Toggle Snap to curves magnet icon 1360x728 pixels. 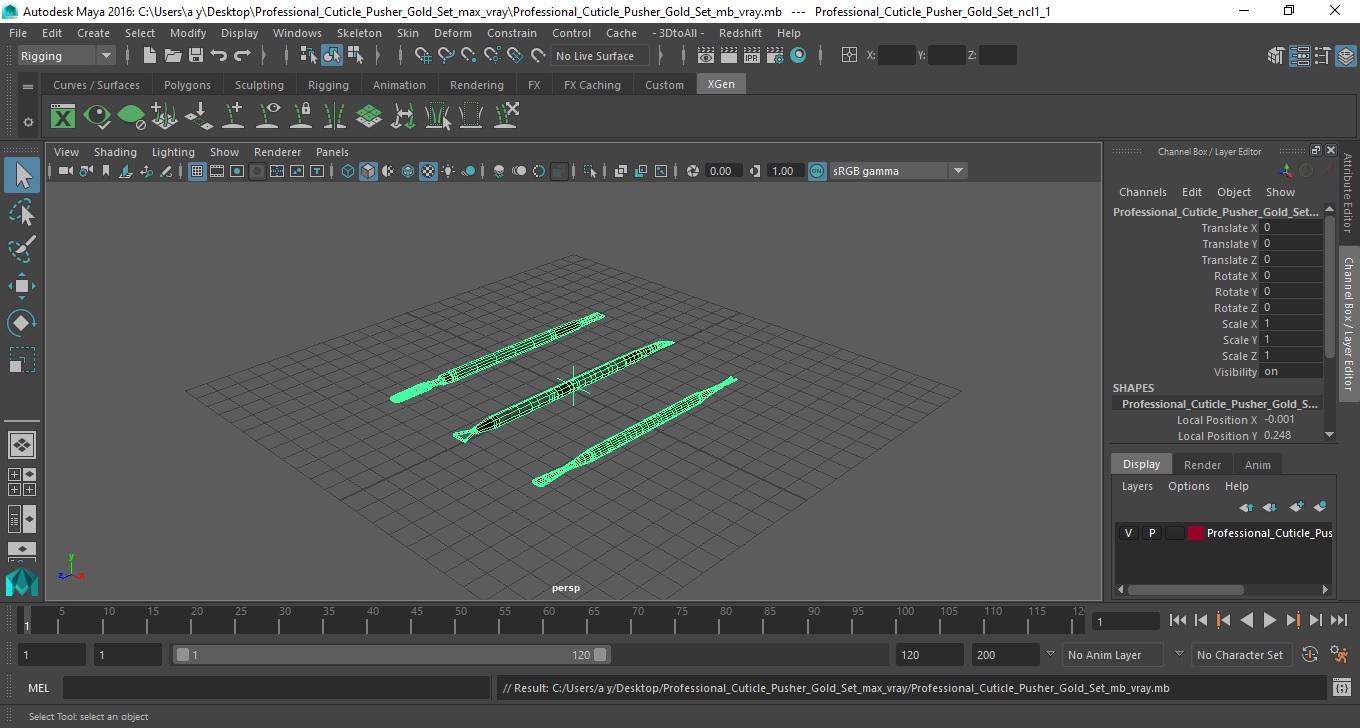[446, 56]
